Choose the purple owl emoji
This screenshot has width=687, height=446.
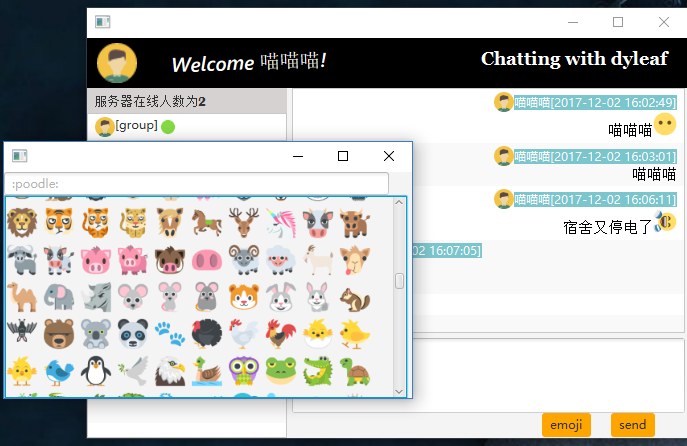[x=244, y=371]
